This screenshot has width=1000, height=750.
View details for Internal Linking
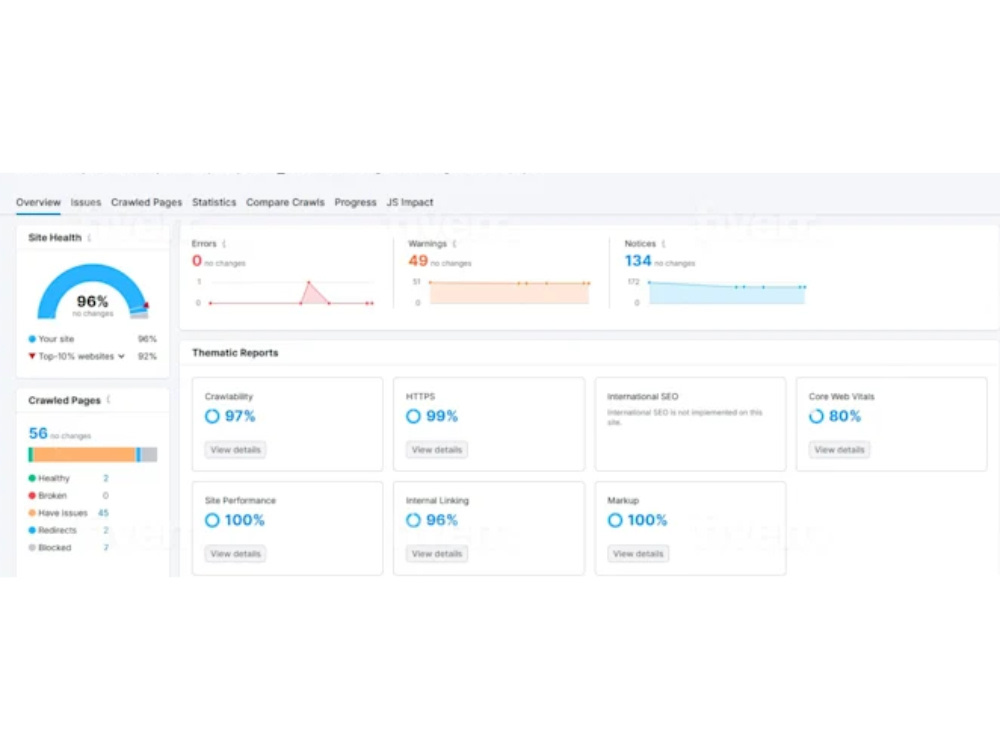(437, 554)
